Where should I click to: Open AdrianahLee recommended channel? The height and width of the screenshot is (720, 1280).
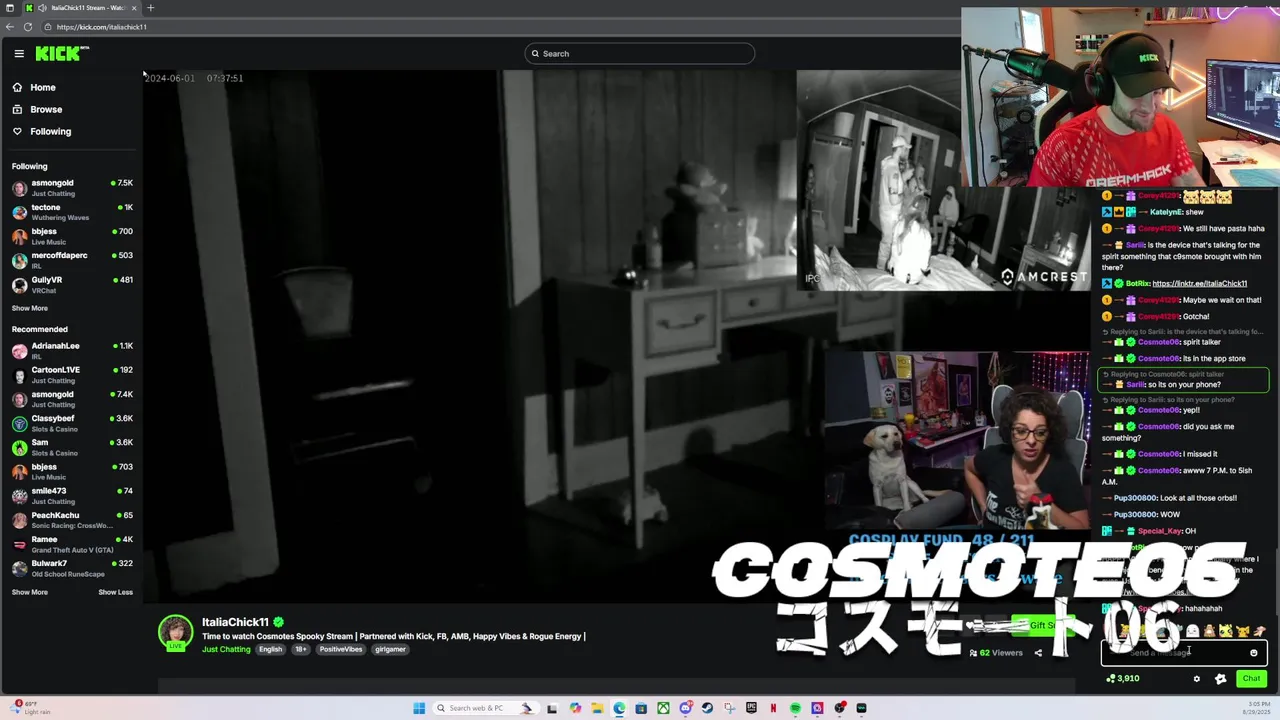point(72,350)
